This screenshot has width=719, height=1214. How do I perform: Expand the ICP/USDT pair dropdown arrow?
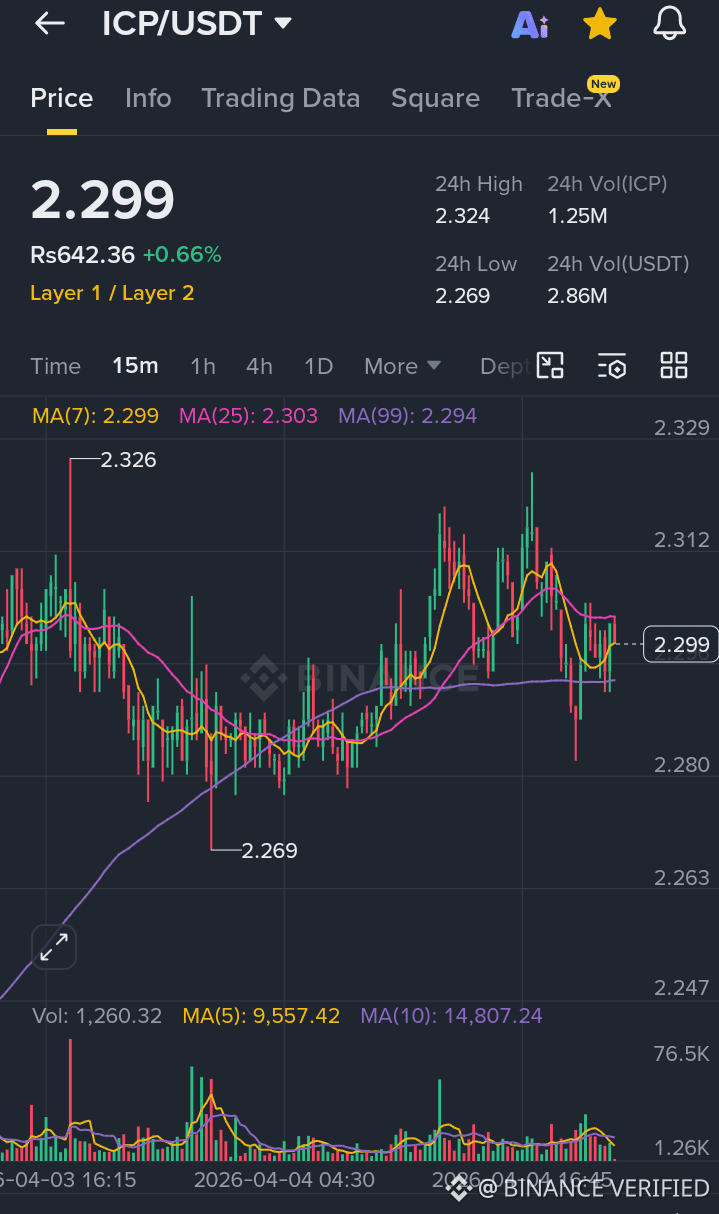click(283, 23)
